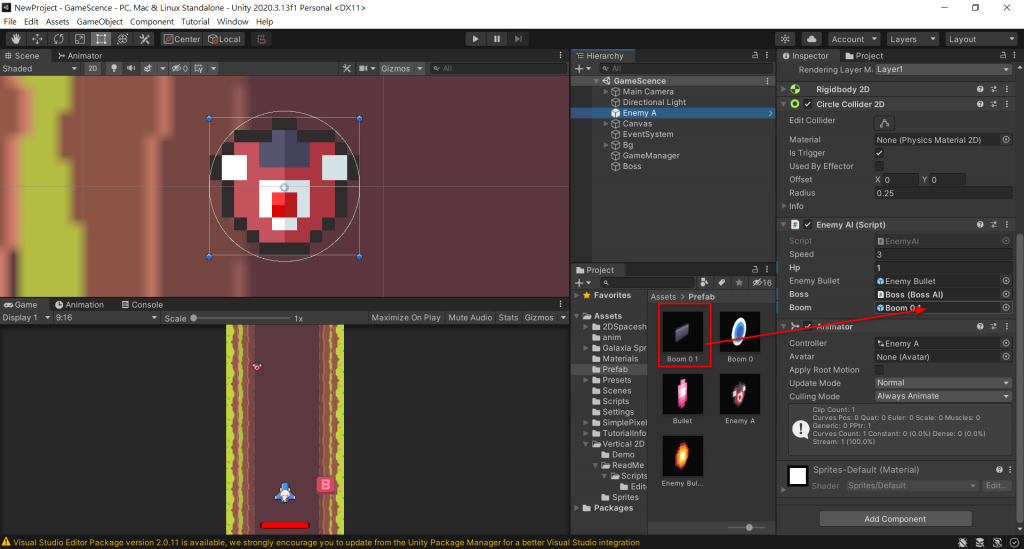The width and height of the screenshot is (1024, 549).
Task: Open the Culling Mode dropdown
Action: point(943,396)
